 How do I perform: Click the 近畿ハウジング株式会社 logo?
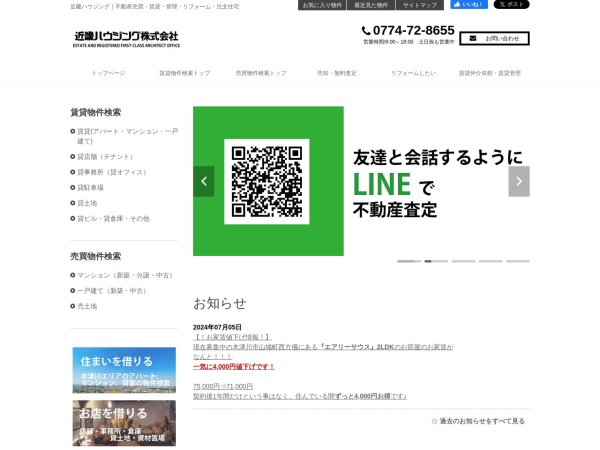pos(126,39)
